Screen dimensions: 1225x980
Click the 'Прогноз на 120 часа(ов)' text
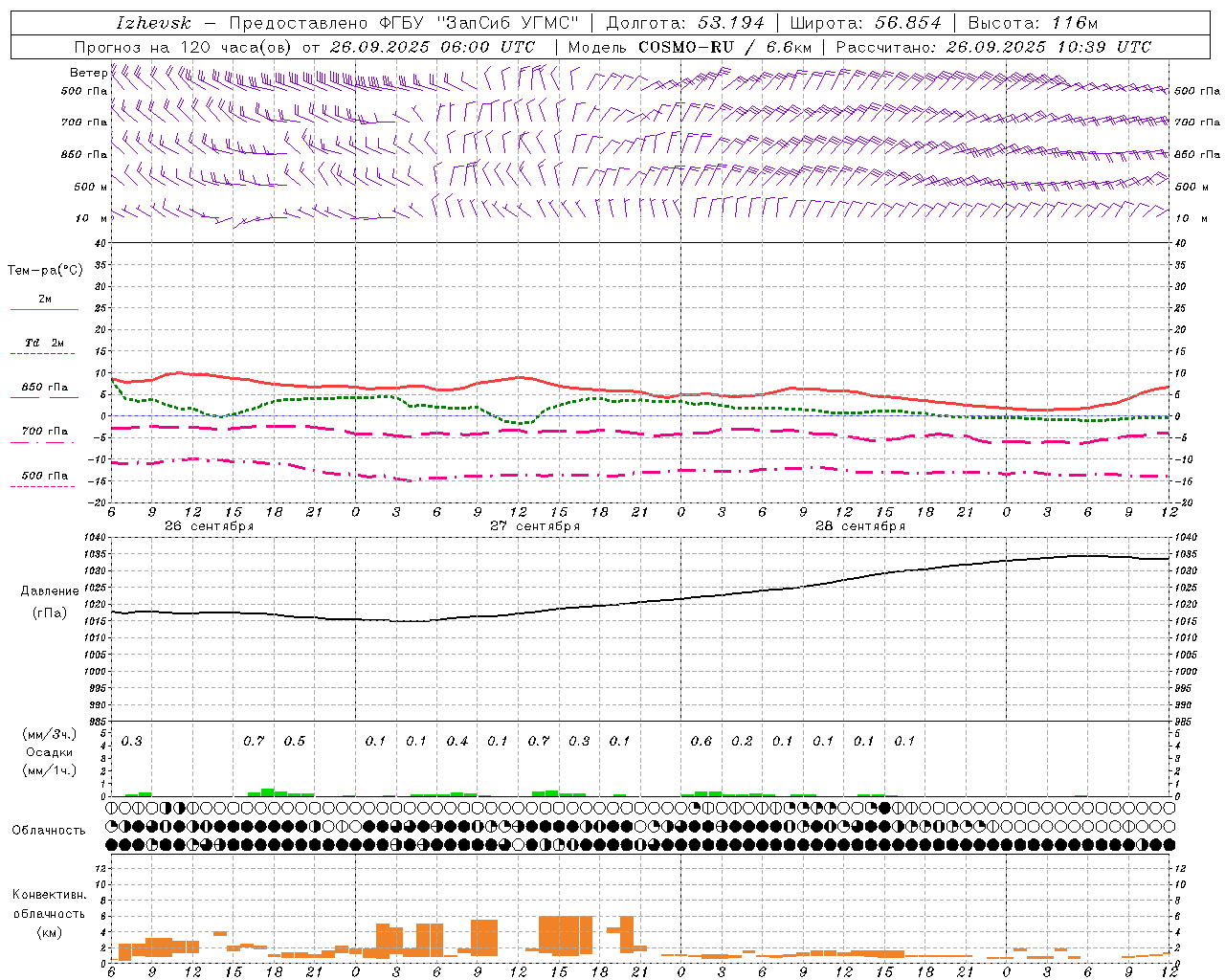click(185, 47)
